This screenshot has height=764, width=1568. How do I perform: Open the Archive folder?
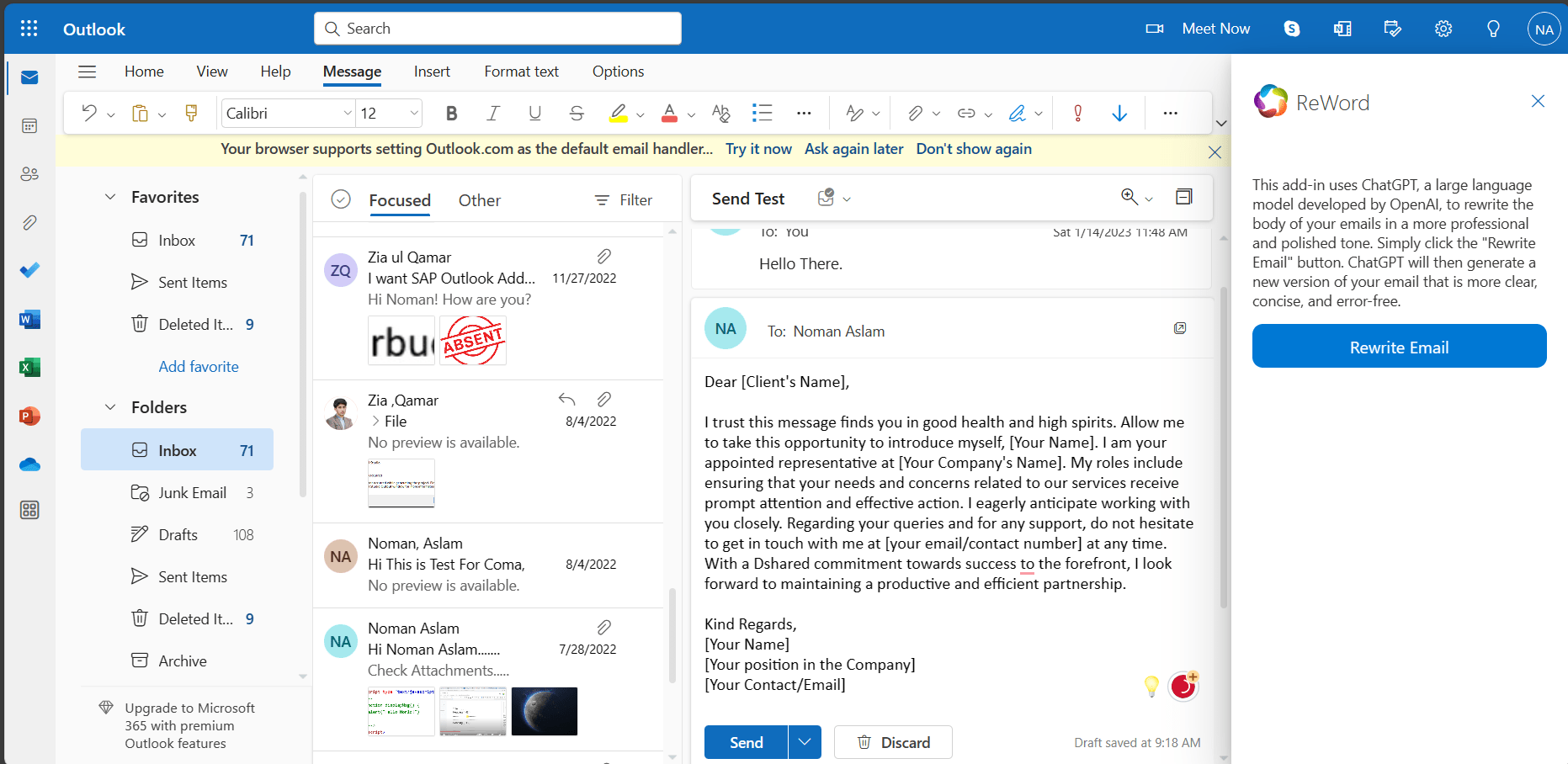tap(177, 661)
